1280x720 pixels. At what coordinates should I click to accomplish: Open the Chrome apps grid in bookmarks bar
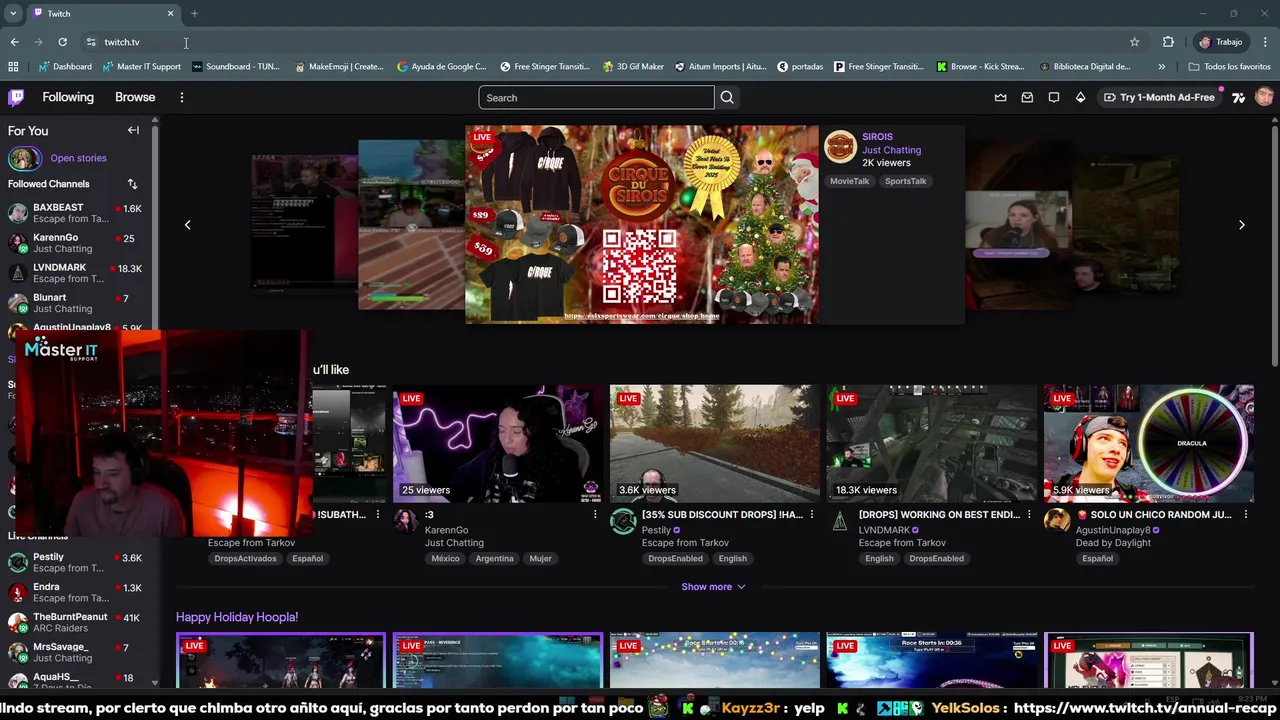click(x=13, y=67)
